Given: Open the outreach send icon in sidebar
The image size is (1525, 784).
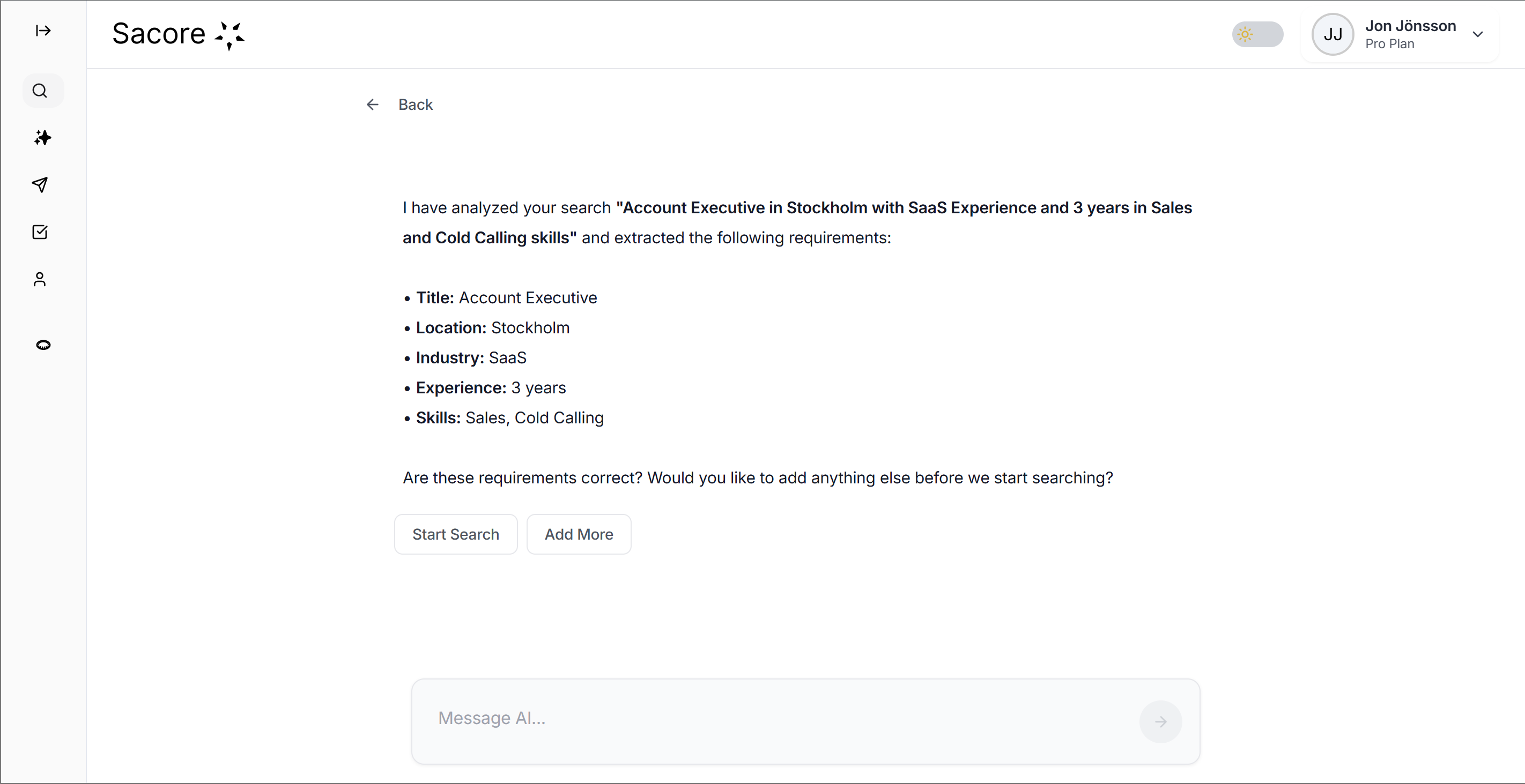Looking at the screenshot, I should (40, 185).
